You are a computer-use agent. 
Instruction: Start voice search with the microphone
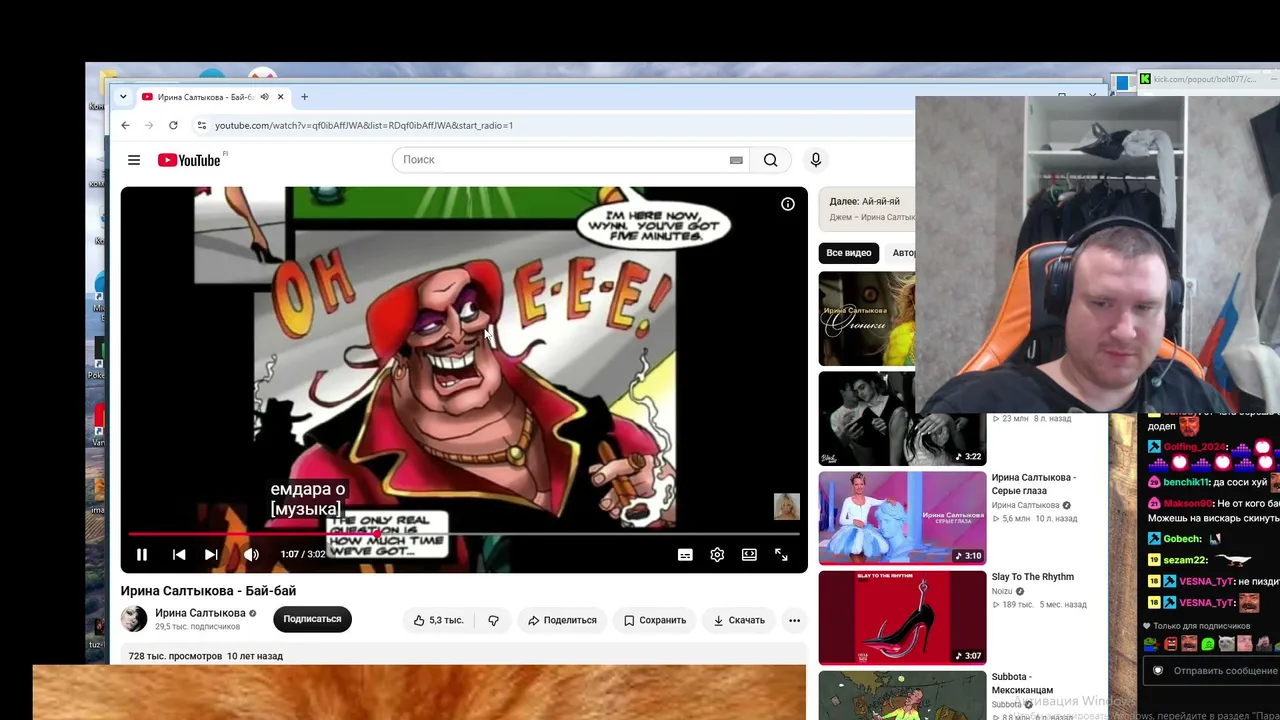pos(816,160)
